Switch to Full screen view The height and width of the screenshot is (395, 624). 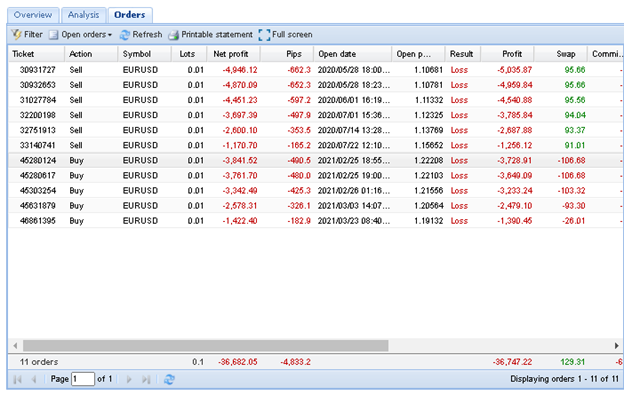(285, 35)
